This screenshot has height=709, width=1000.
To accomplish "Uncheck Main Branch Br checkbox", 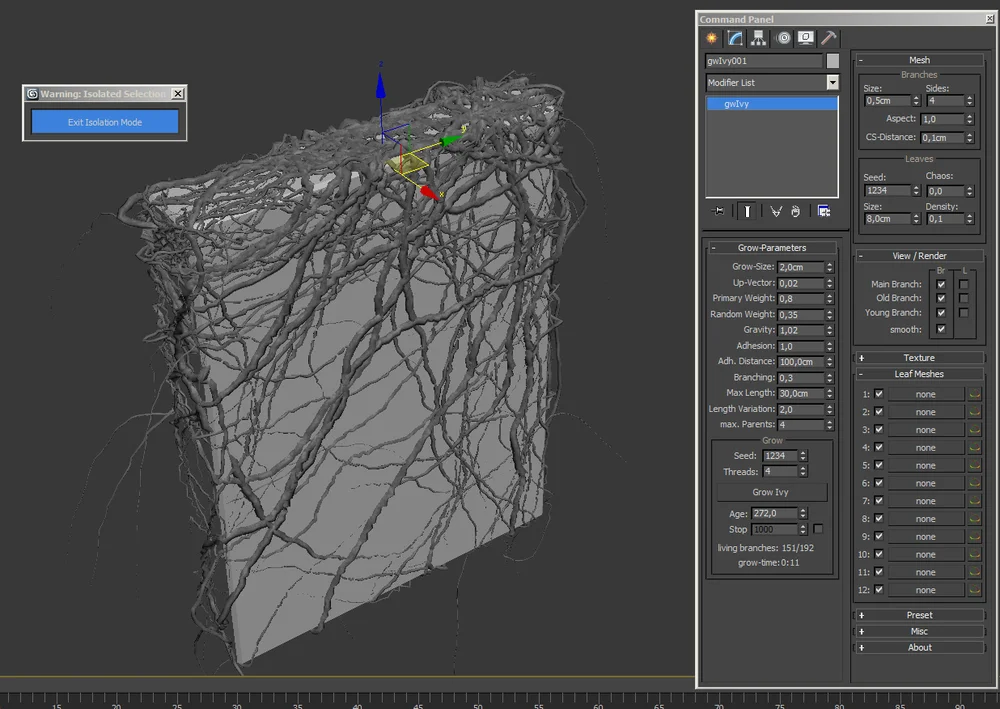I will 941,284.
